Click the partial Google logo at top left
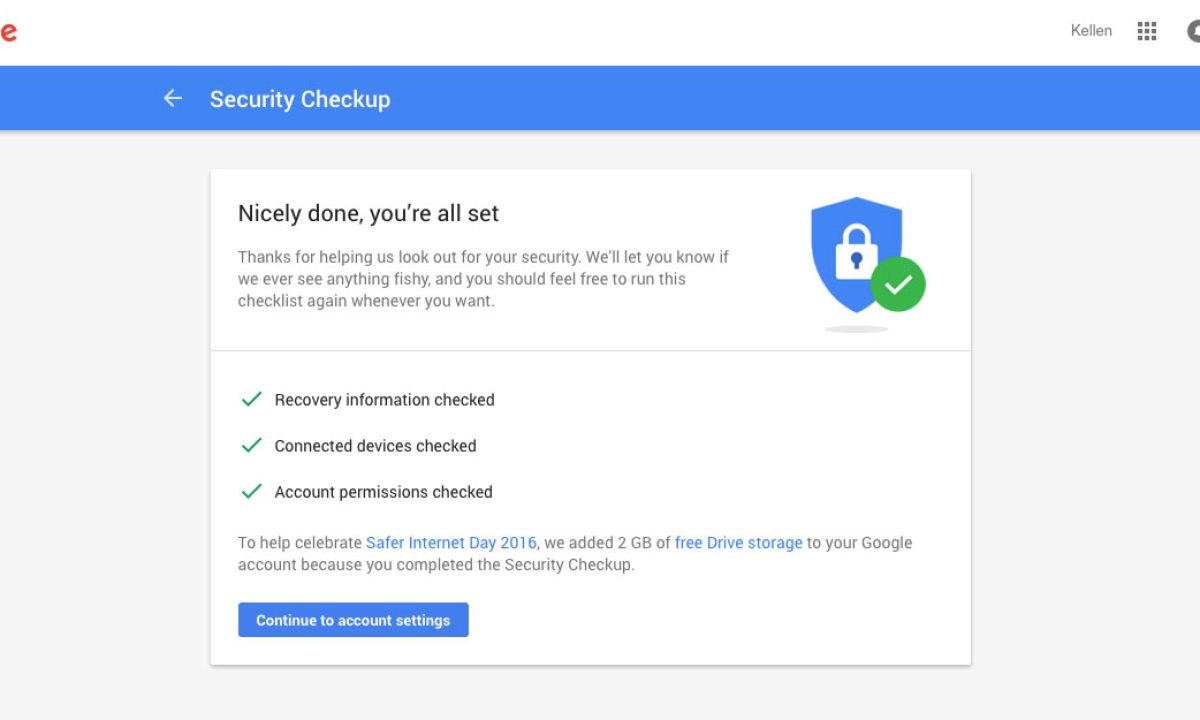1200x720 pixels. (x=8, y=32)
